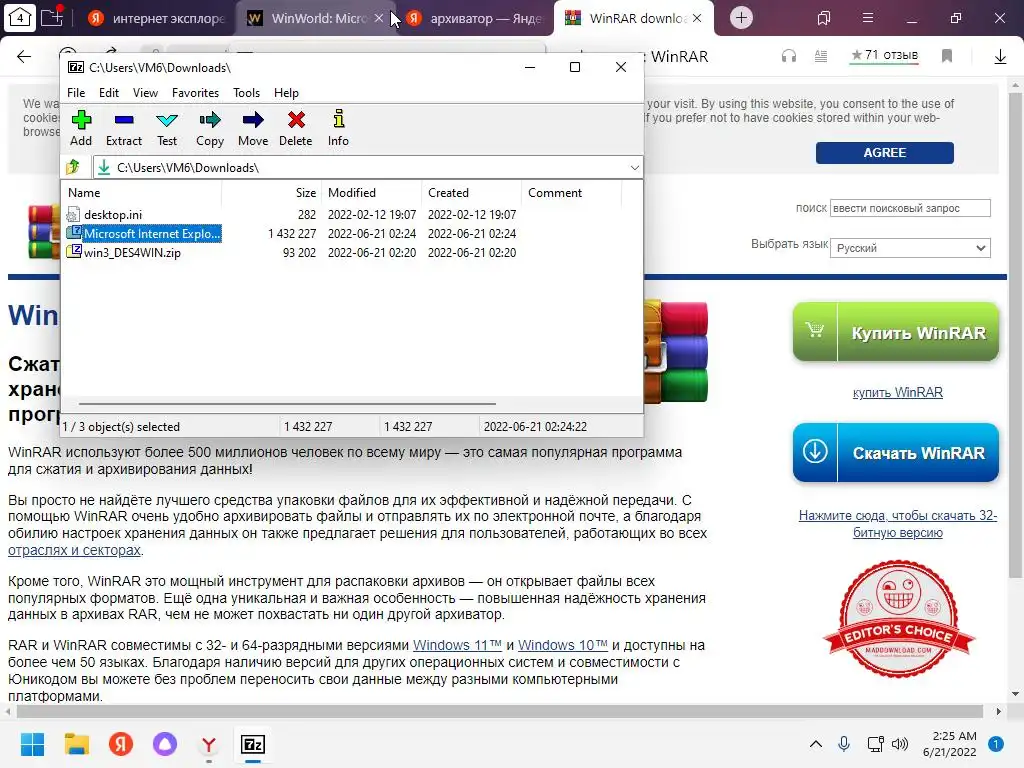Open the 7-Zip File menu

(x=76, y=93)
